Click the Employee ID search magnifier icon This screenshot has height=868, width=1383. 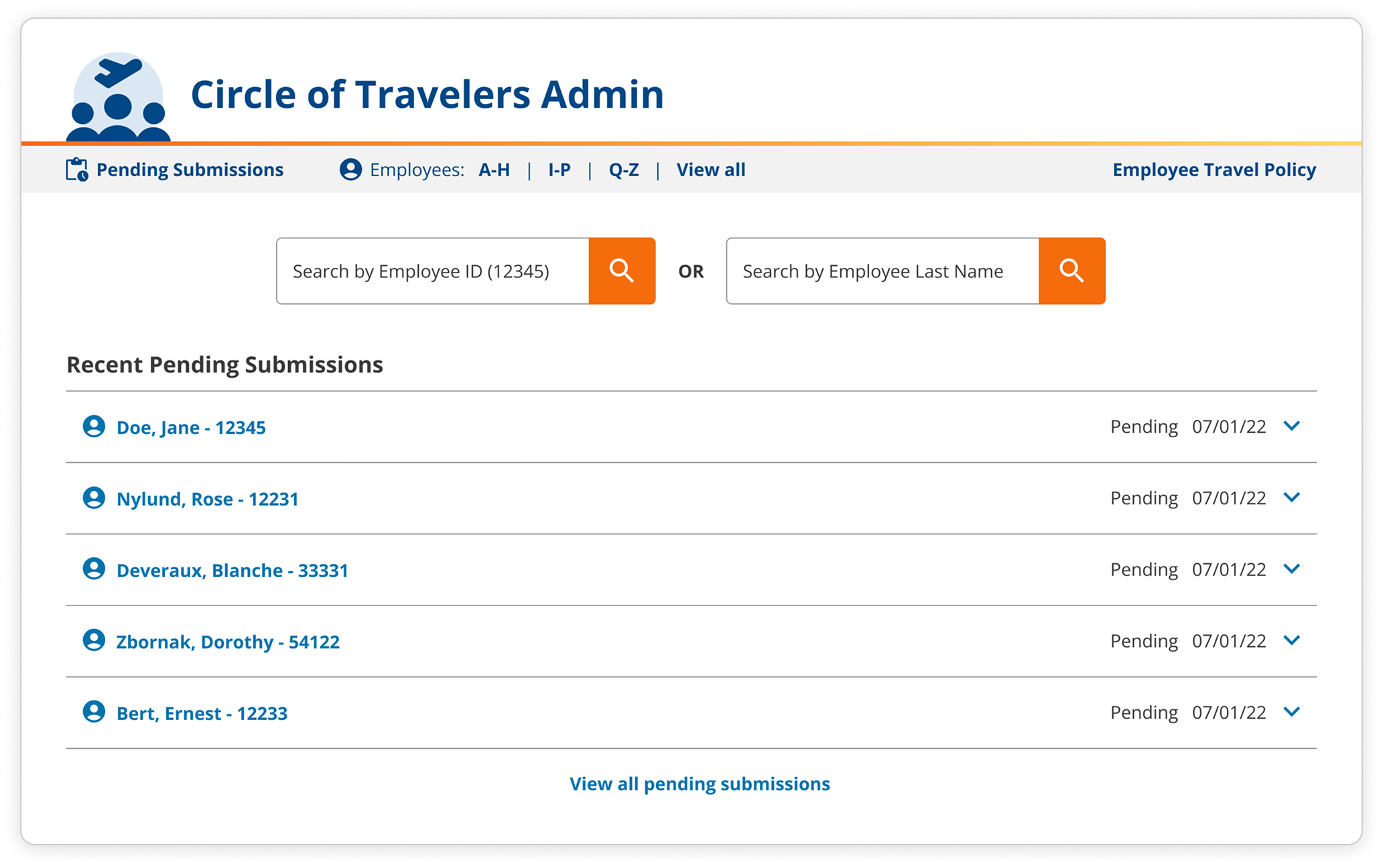(x=621, y=271)
